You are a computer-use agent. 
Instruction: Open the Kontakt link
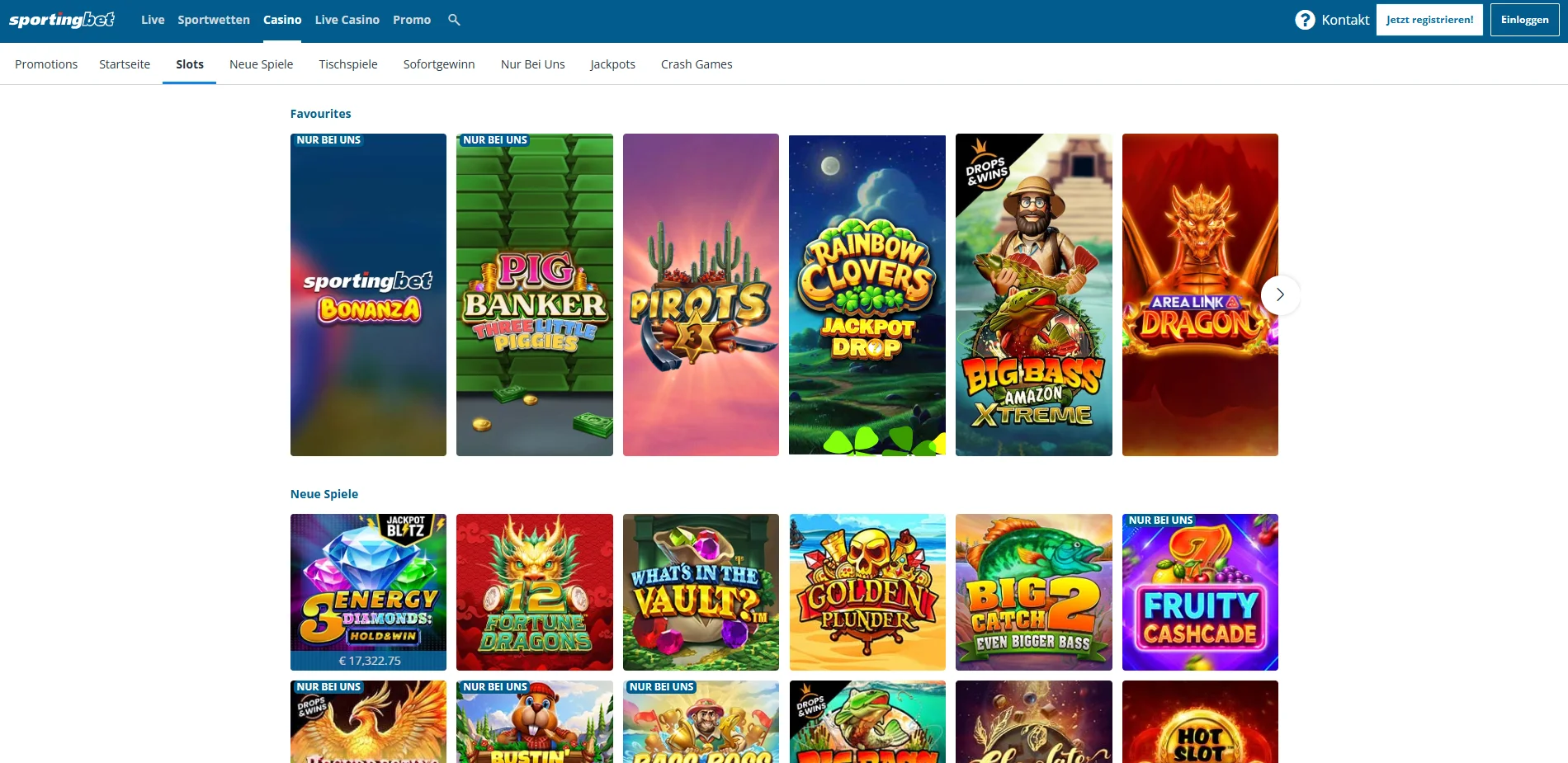[1345, 20]
